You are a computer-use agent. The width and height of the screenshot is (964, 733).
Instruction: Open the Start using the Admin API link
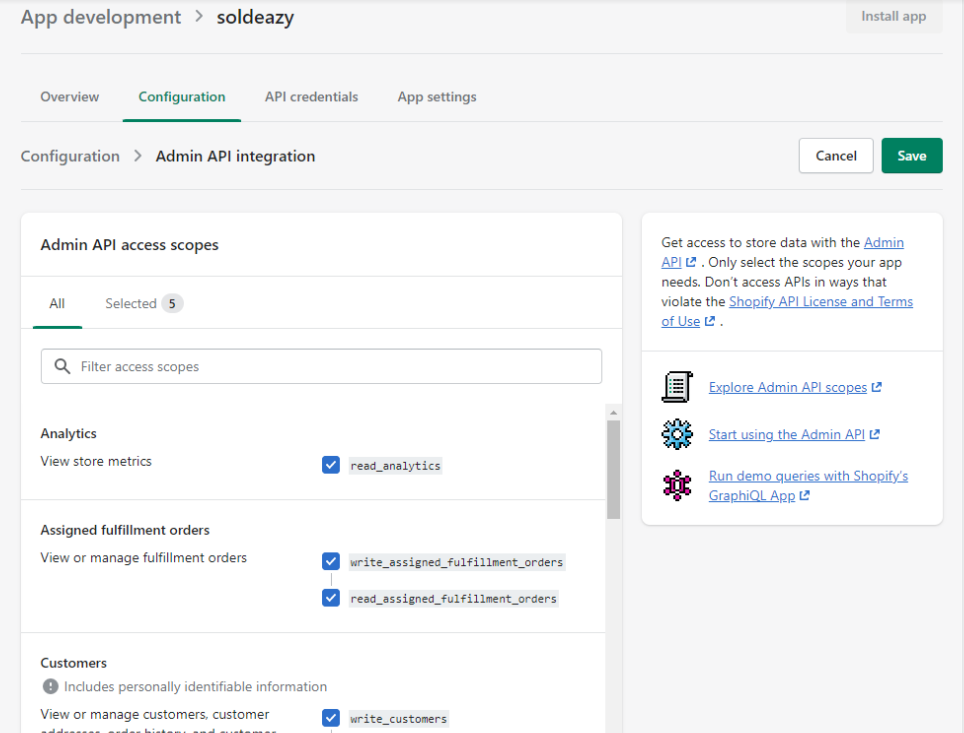786,434
